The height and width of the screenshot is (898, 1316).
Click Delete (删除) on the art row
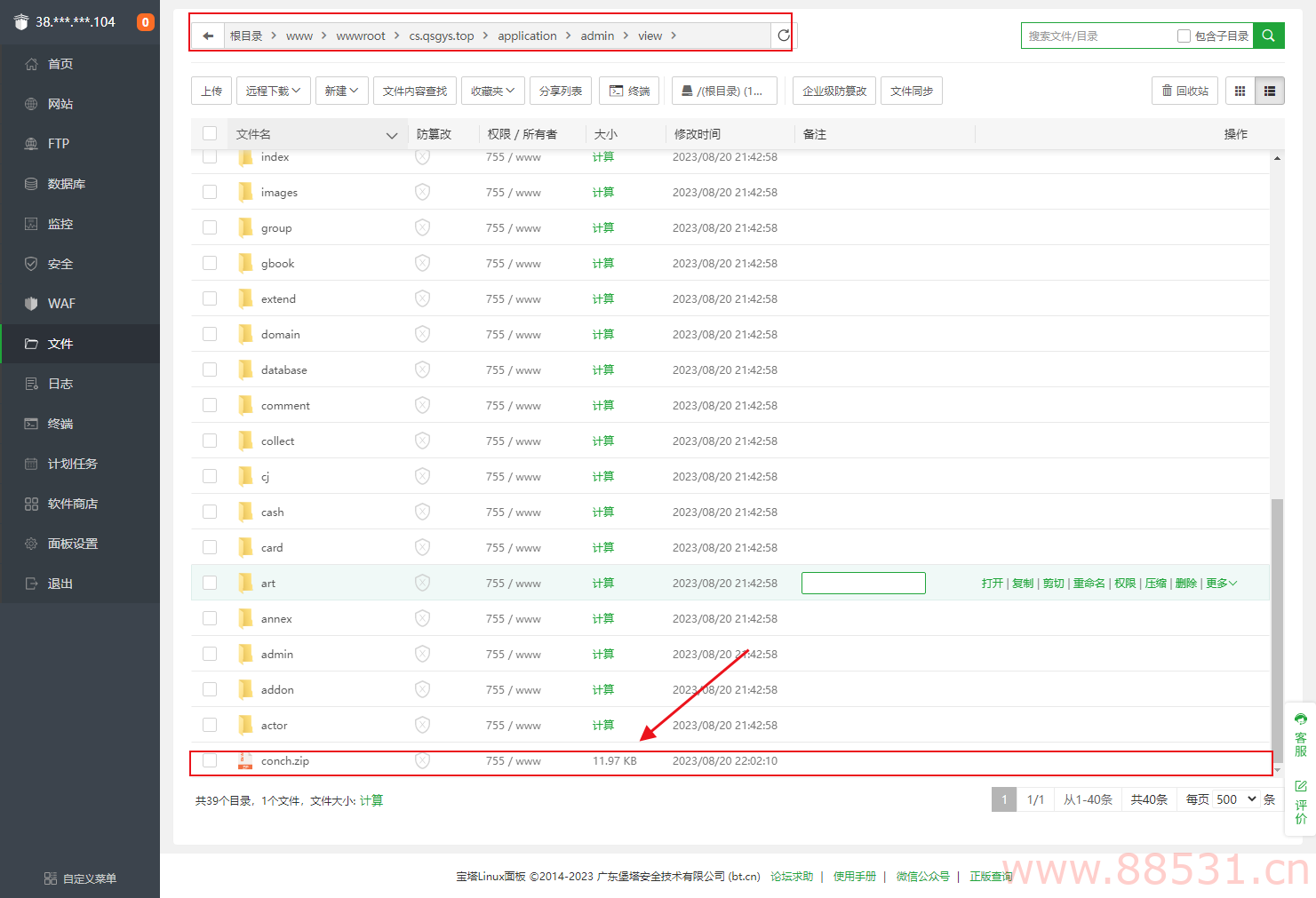pos(1186,583)
